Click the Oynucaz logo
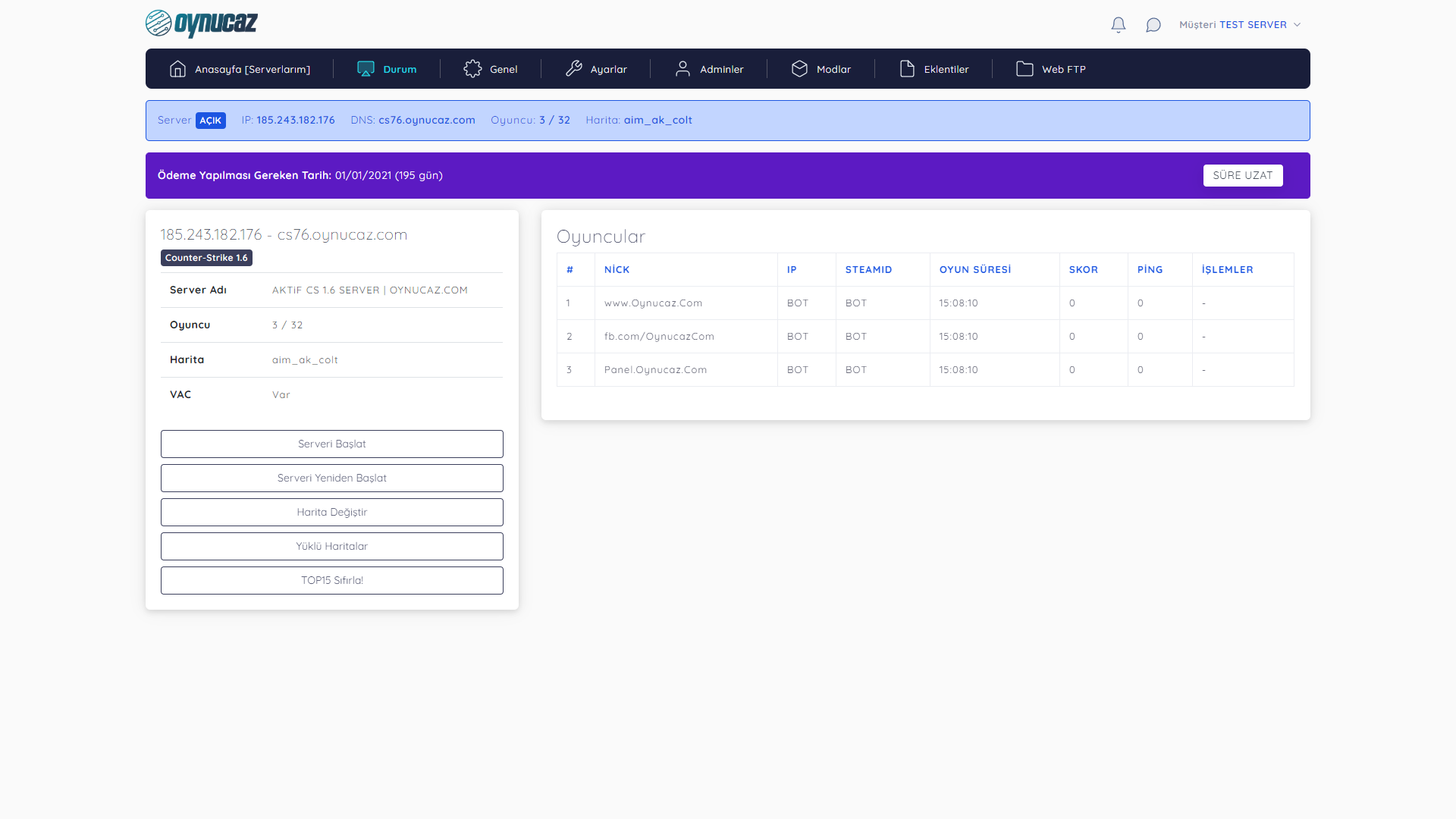Viewport: 1456px width, 819px height. [x=202, y=24]
